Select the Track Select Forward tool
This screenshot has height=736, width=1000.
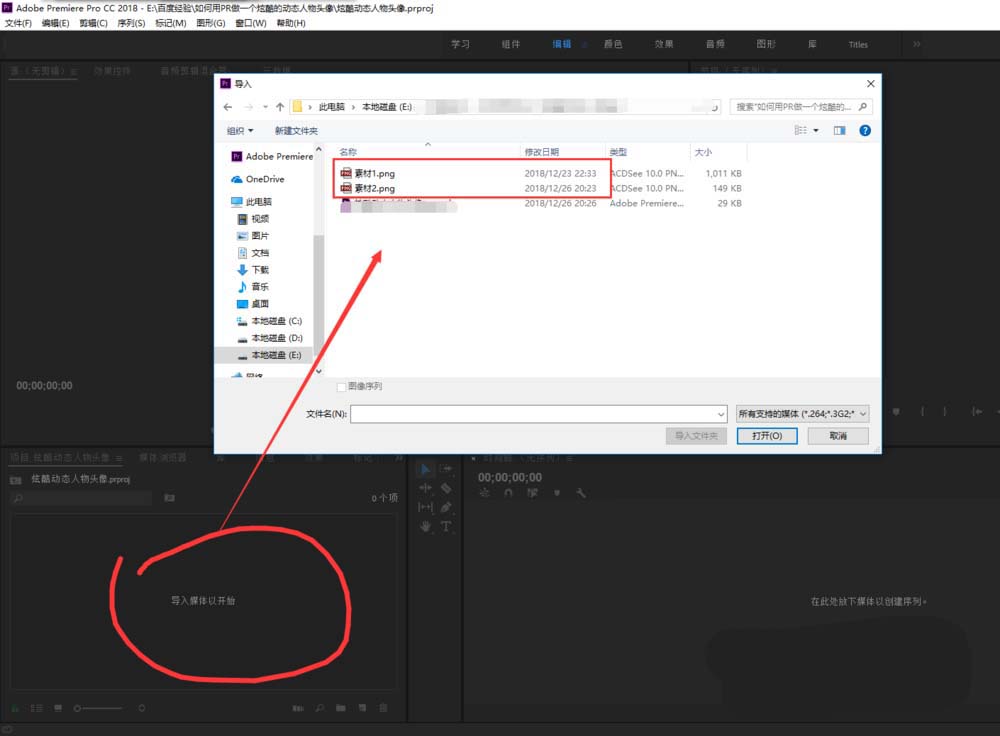click(447, 468)
